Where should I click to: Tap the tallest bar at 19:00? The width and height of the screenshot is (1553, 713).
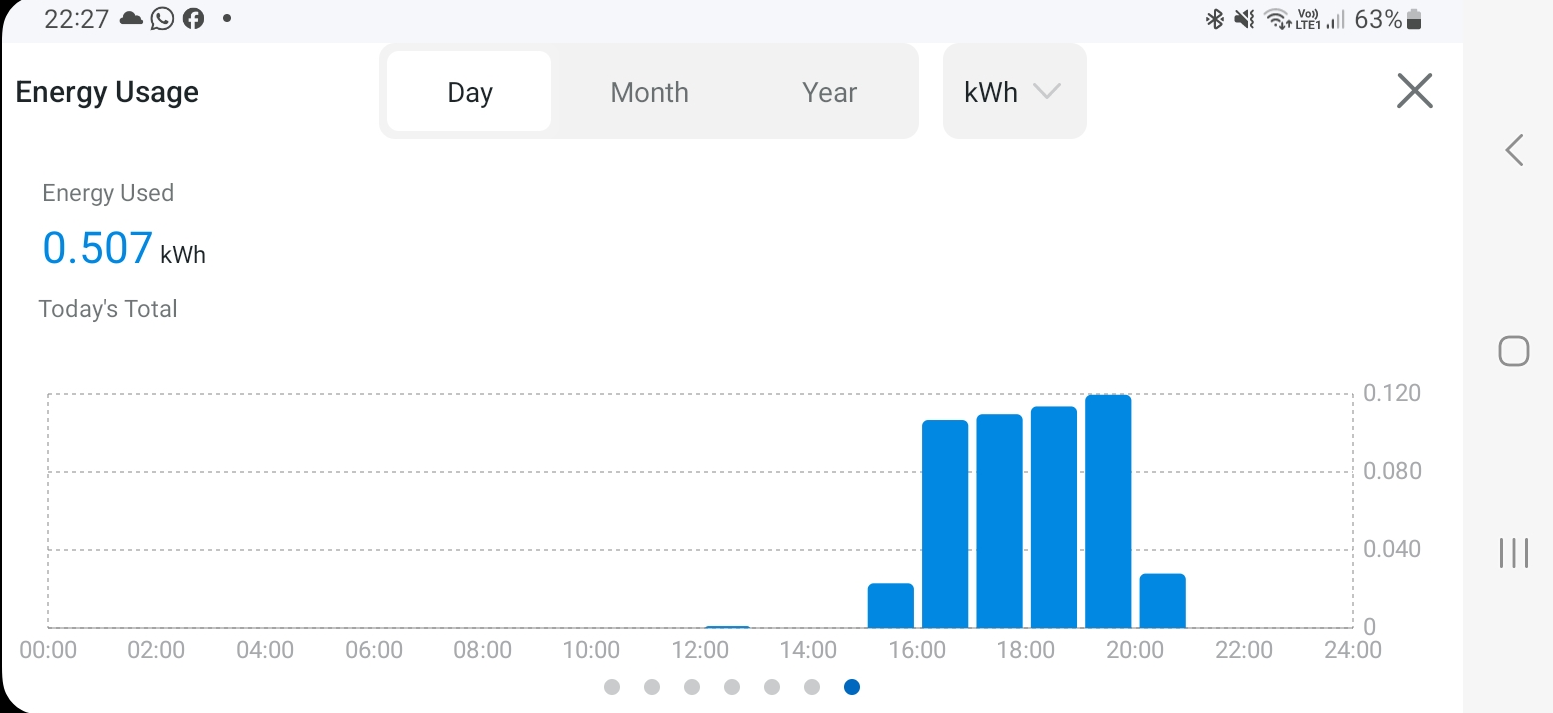point(1108,511)
